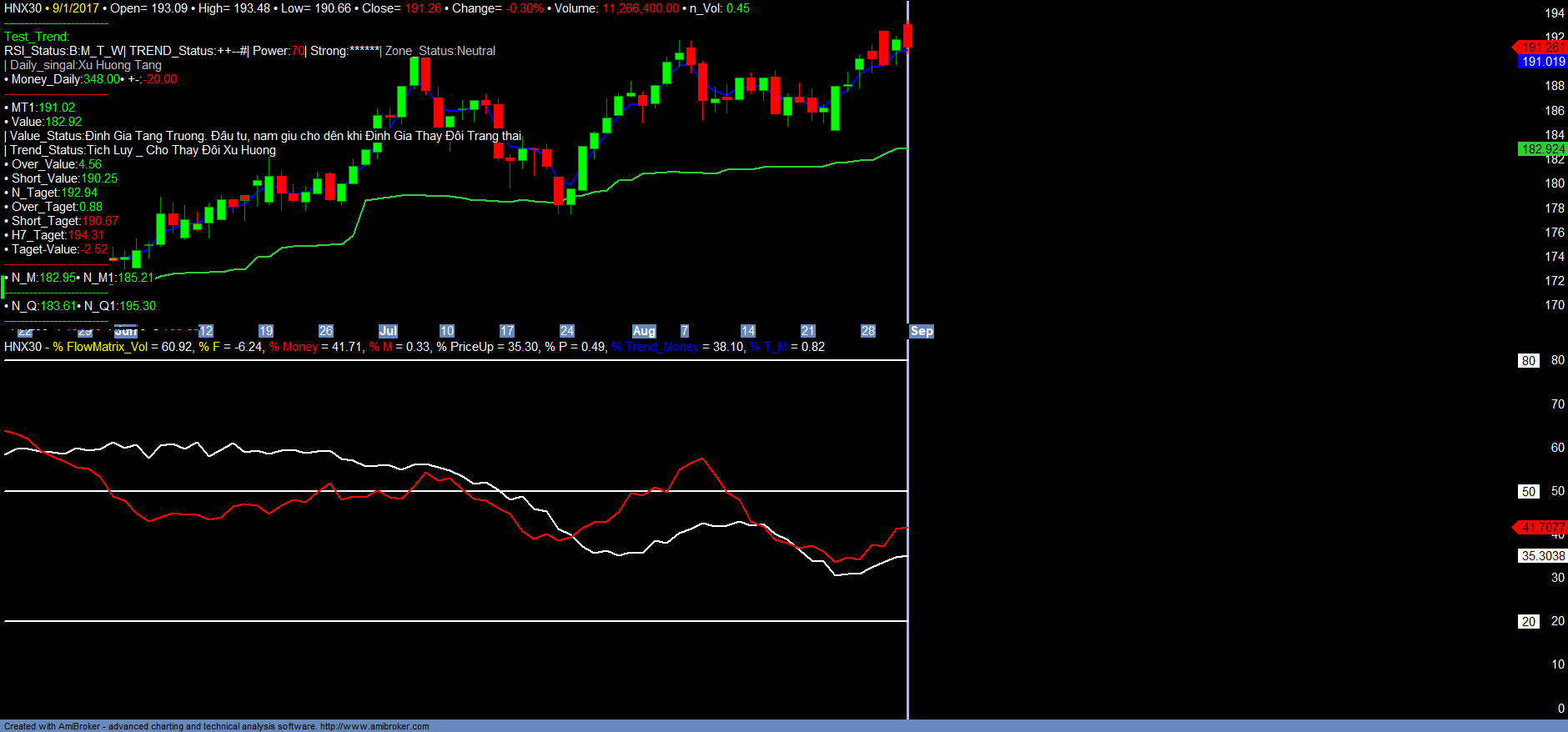
Task: Click the Test_Trend heading in the chart
Action: pyautogui.click(x=37, y=37)
